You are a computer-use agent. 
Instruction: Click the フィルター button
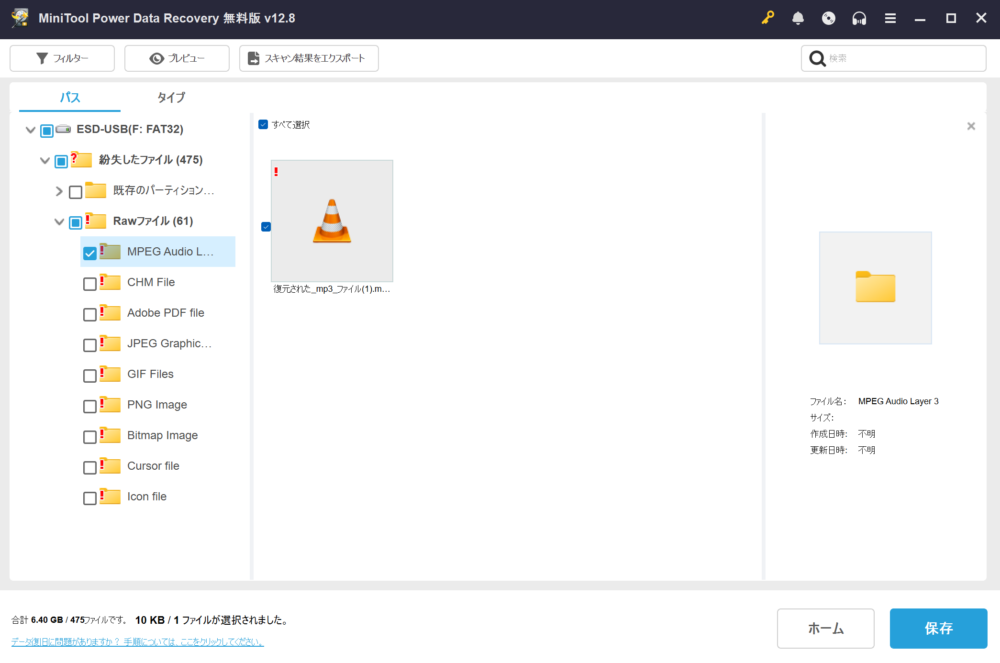pos(62,59)
